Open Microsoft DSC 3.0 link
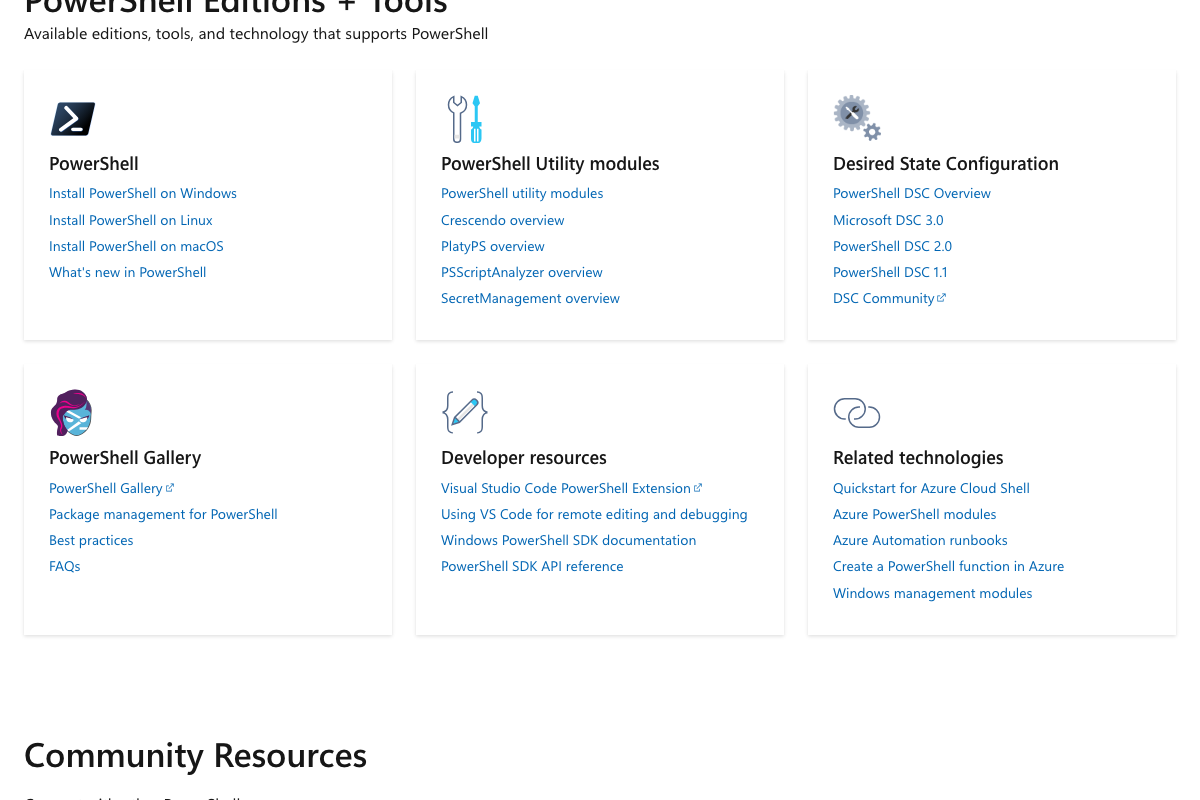This screenshot has height=800, width=1200. click(x=888, y=220)
